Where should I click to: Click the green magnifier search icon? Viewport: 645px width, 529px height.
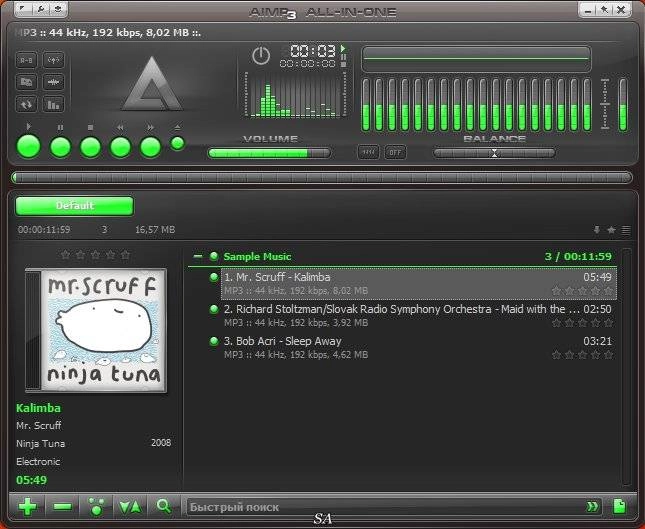click(x=164, y=506)
